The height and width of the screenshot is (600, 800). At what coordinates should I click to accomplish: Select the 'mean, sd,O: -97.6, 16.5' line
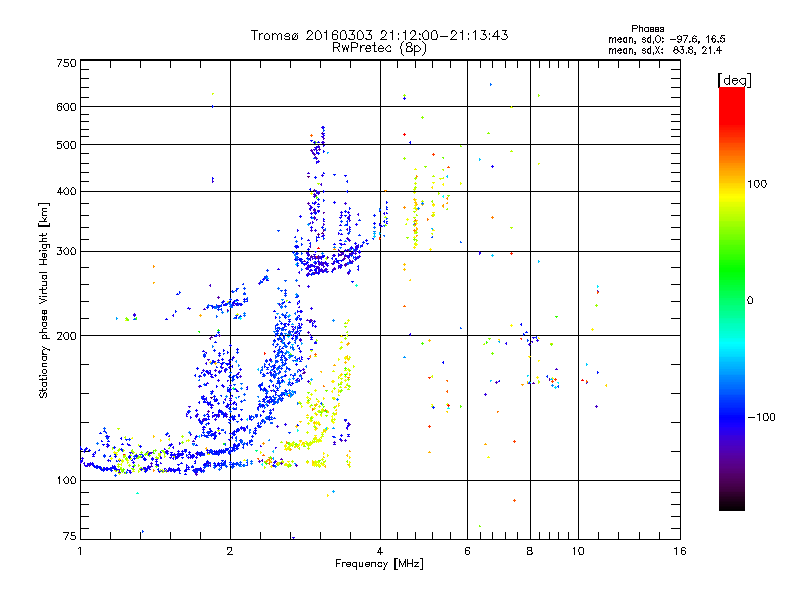pyautogui.click(x=667, y=39)
